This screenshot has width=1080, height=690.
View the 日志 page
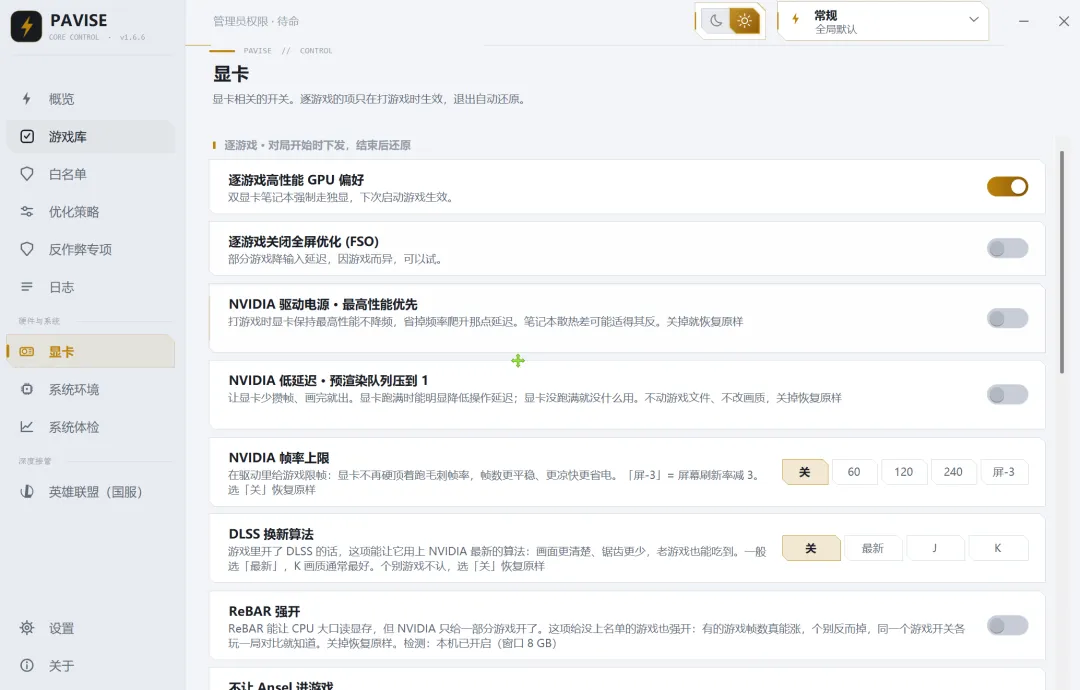point(90,286)
